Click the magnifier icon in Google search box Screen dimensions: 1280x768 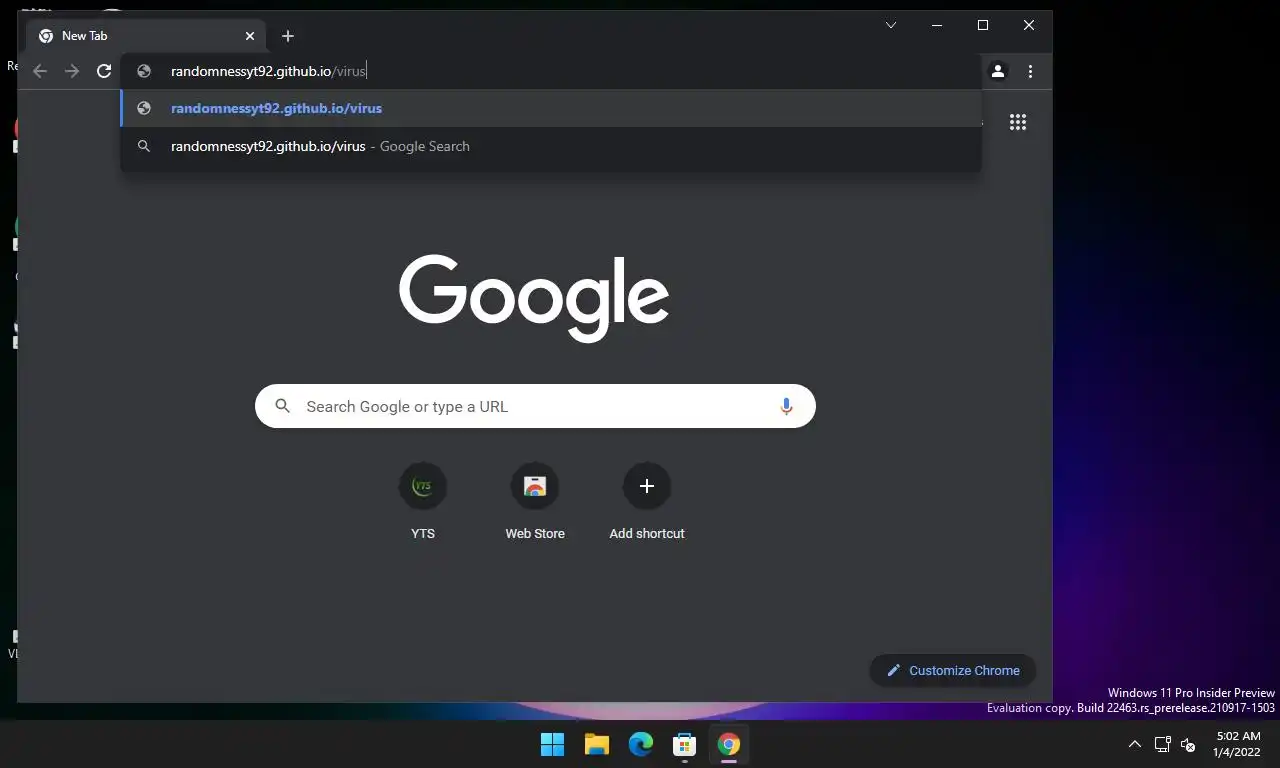pyautogui.click(x=283, y=406)
